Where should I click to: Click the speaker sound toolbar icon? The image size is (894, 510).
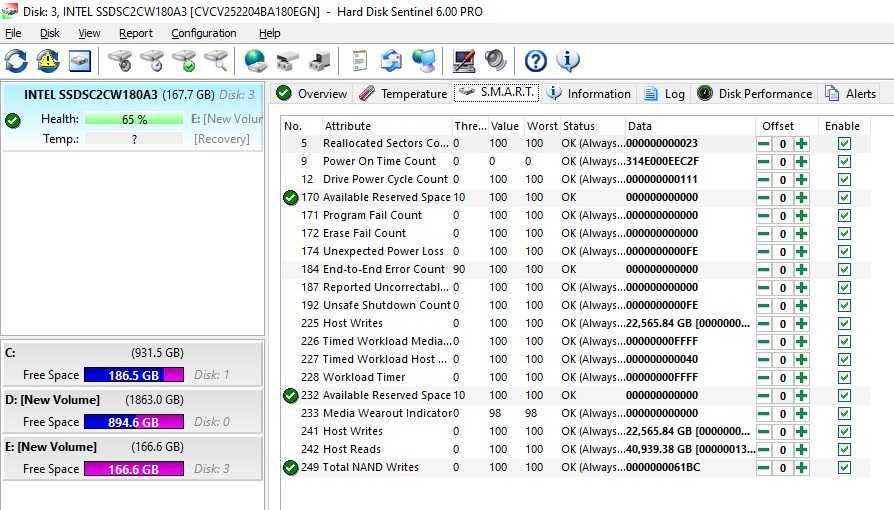(x=495, y=60)
